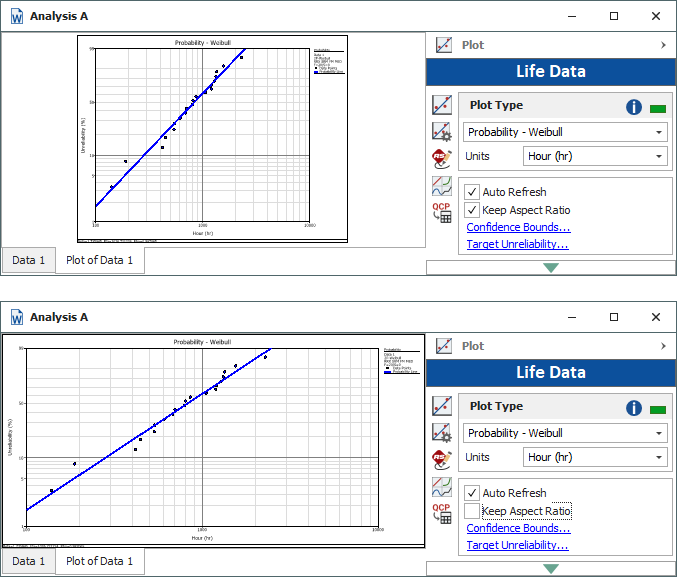Image resolution: width=677 pixels, height=577 pixels.
Task: Open Target Unreliability link in lower window
Action: coord(517,545)
